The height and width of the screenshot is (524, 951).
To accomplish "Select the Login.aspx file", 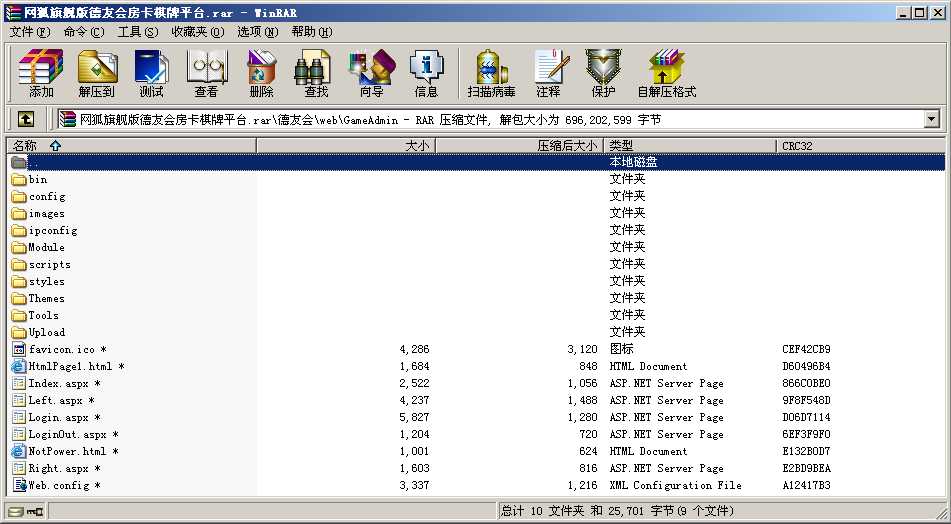I will [476, 417].
